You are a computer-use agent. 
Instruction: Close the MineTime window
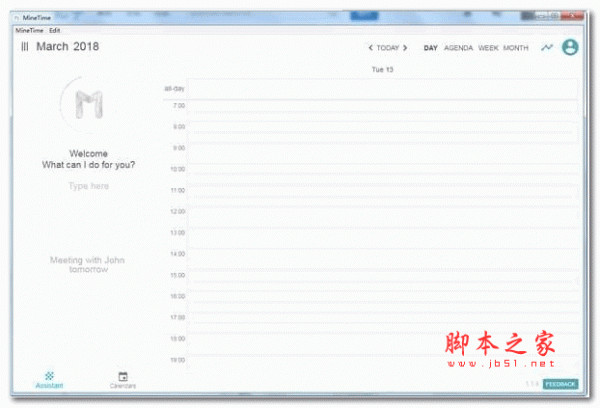(x=572, y=16)
